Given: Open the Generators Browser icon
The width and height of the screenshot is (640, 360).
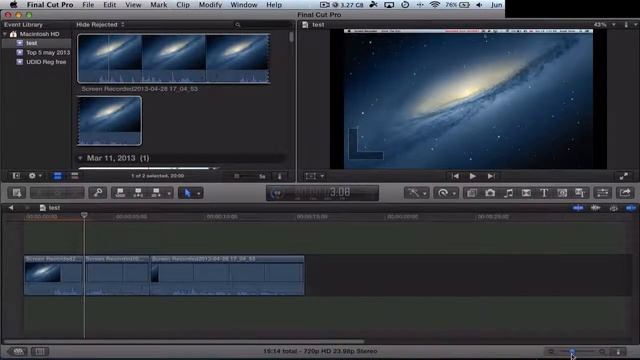Looking at the screenshot, I should click(x=562, y=193).
